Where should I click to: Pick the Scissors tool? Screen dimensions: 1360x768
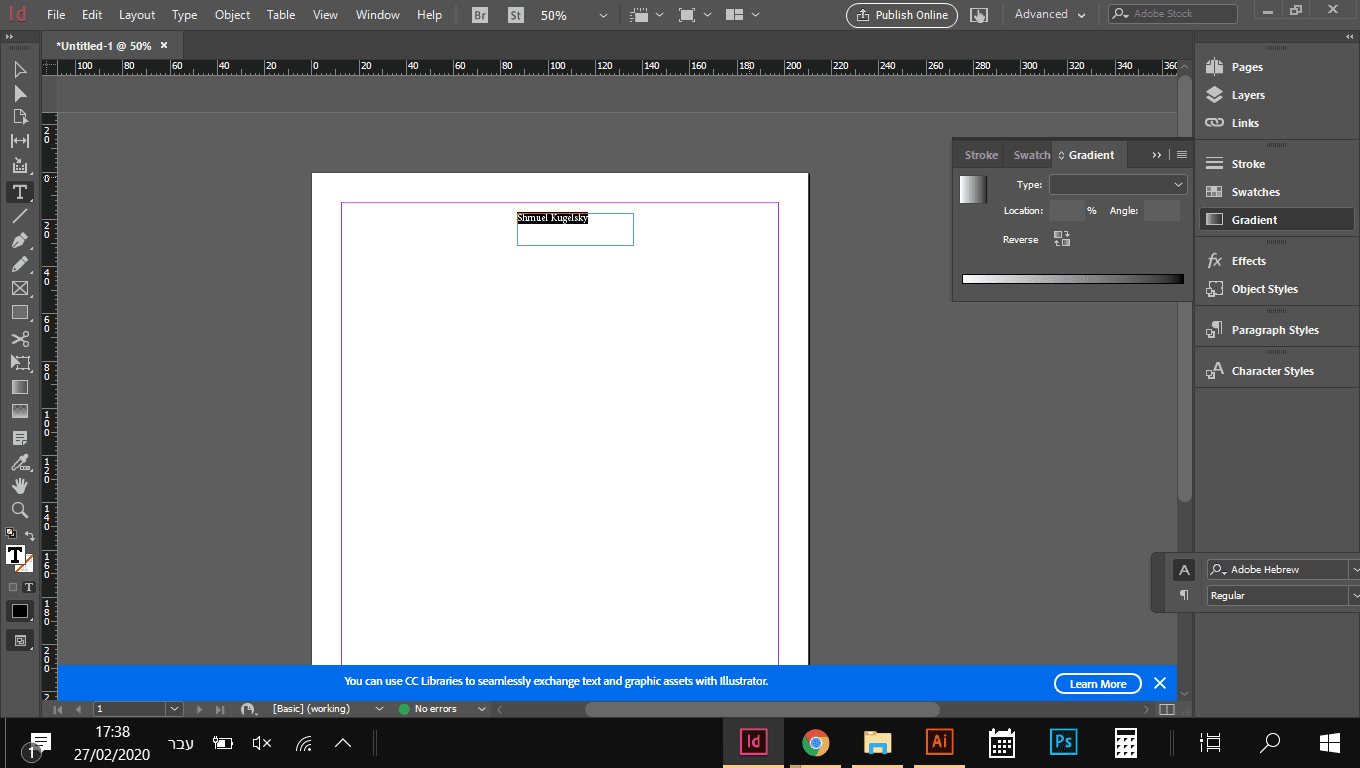pos(19,339)
